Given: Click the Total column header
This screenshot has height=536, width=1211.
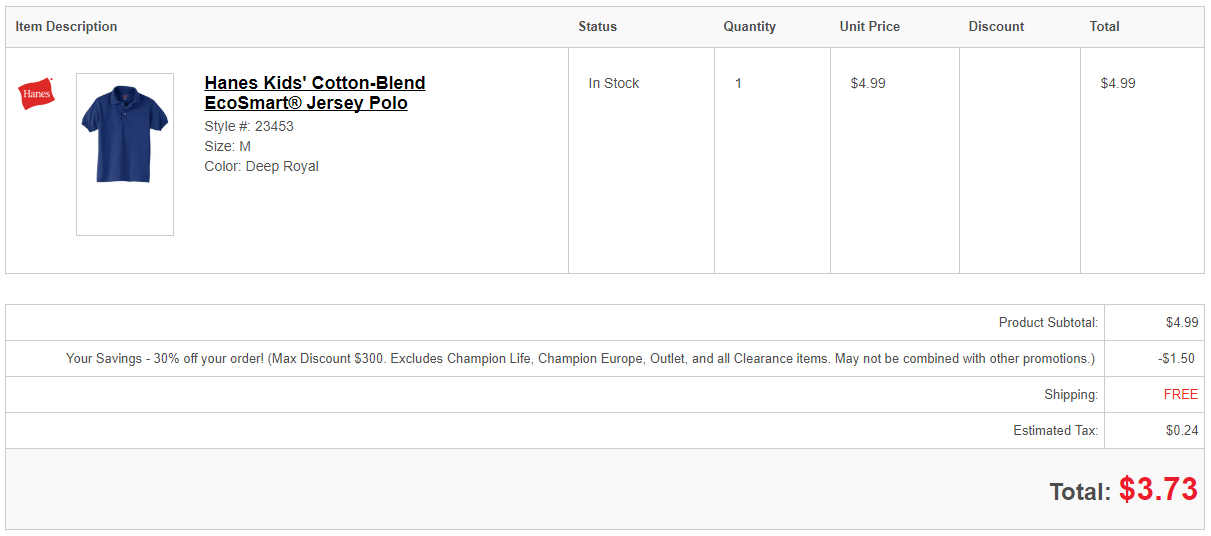Looking at the screenshot, I should pos(1104,27).
